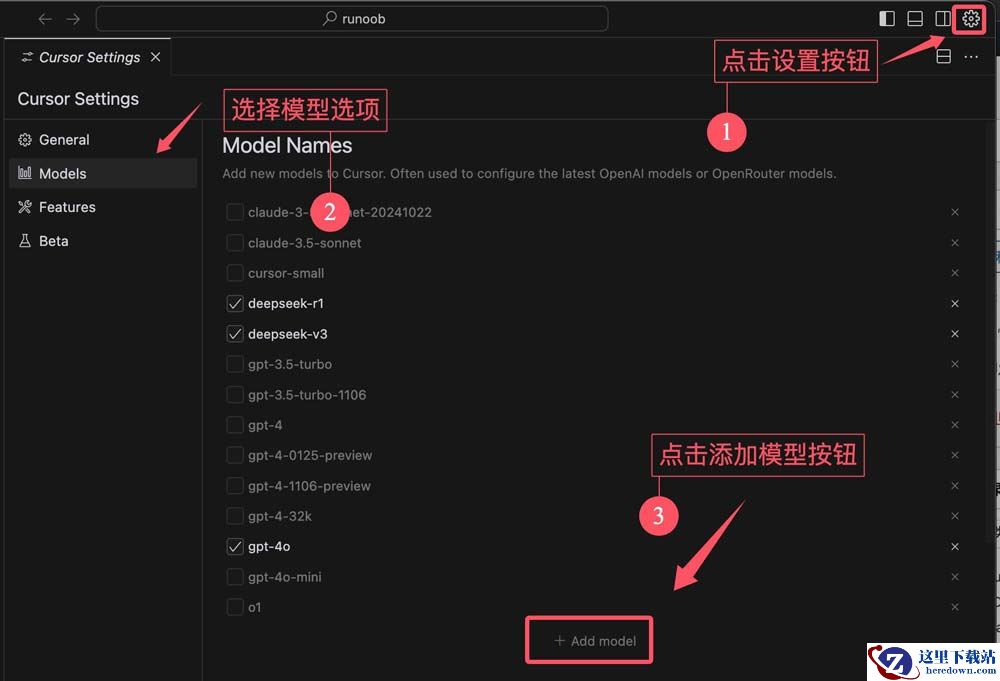Remove the claude-3.5-sonnet model

tap(955, 242)
